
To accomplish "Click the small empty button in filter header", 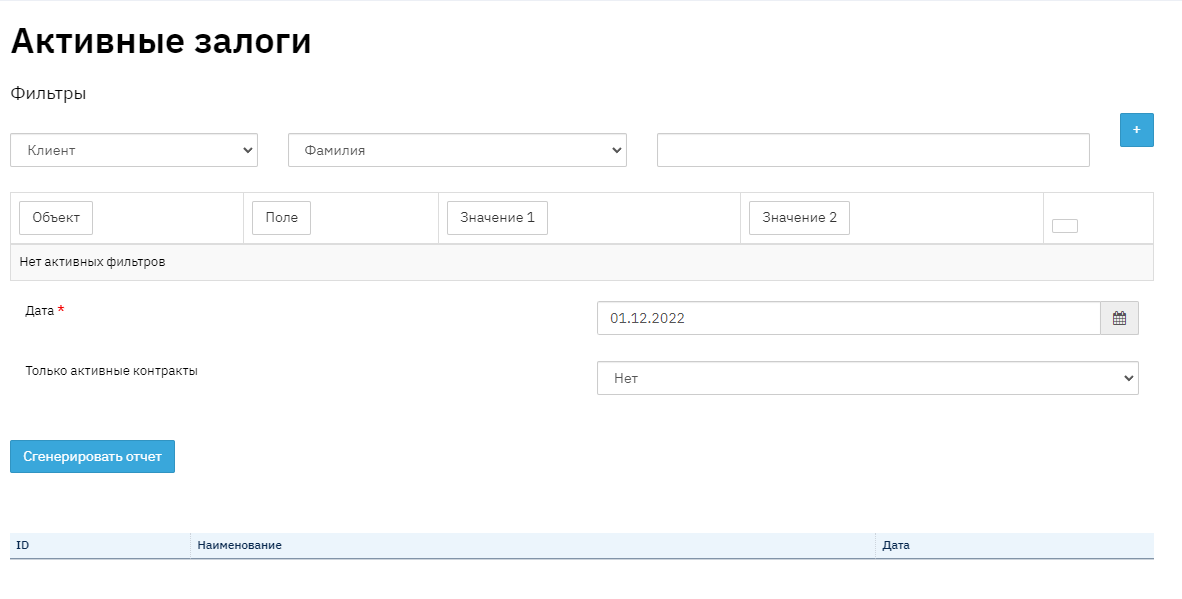I will pyautogui.click(x=1064, y=226).
